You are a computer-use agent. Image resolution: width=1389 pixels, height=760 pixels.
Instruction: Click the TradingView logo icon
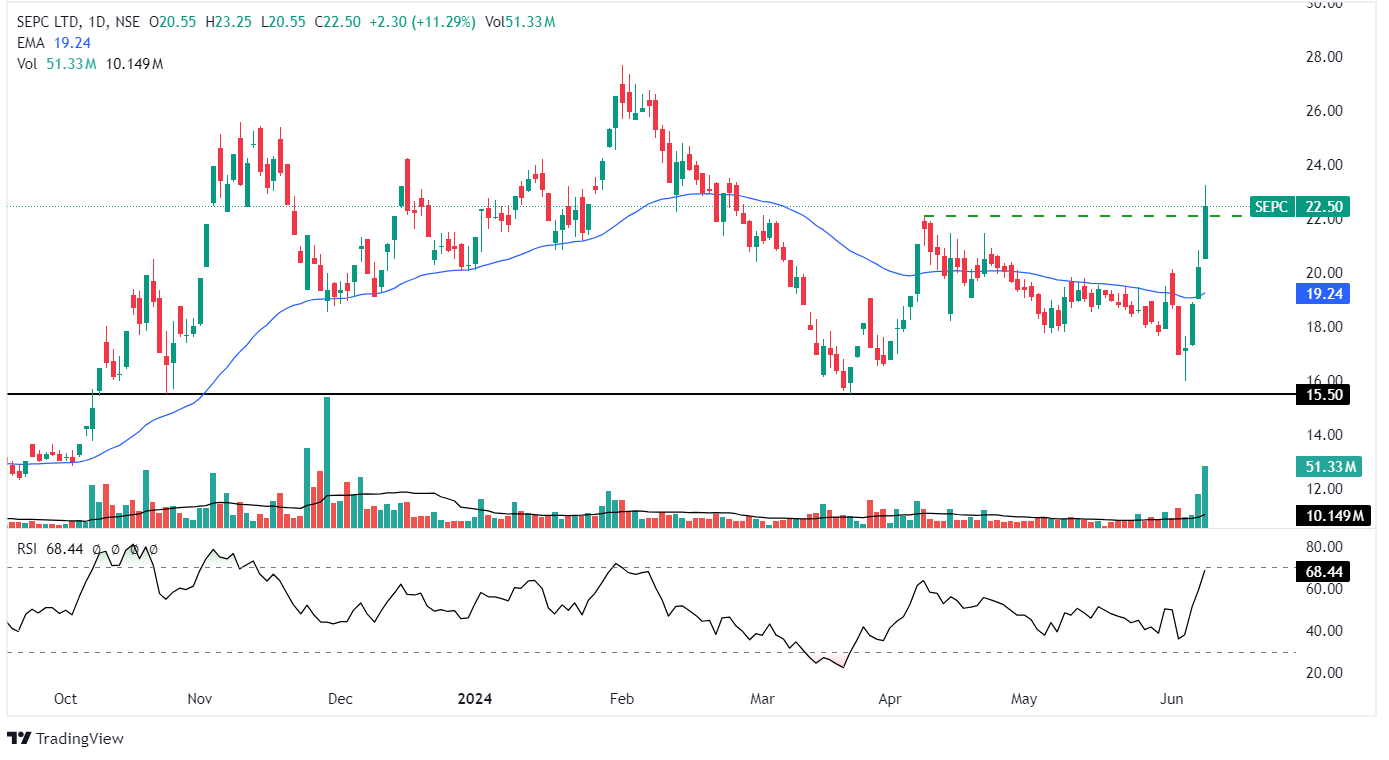point(19,738)
